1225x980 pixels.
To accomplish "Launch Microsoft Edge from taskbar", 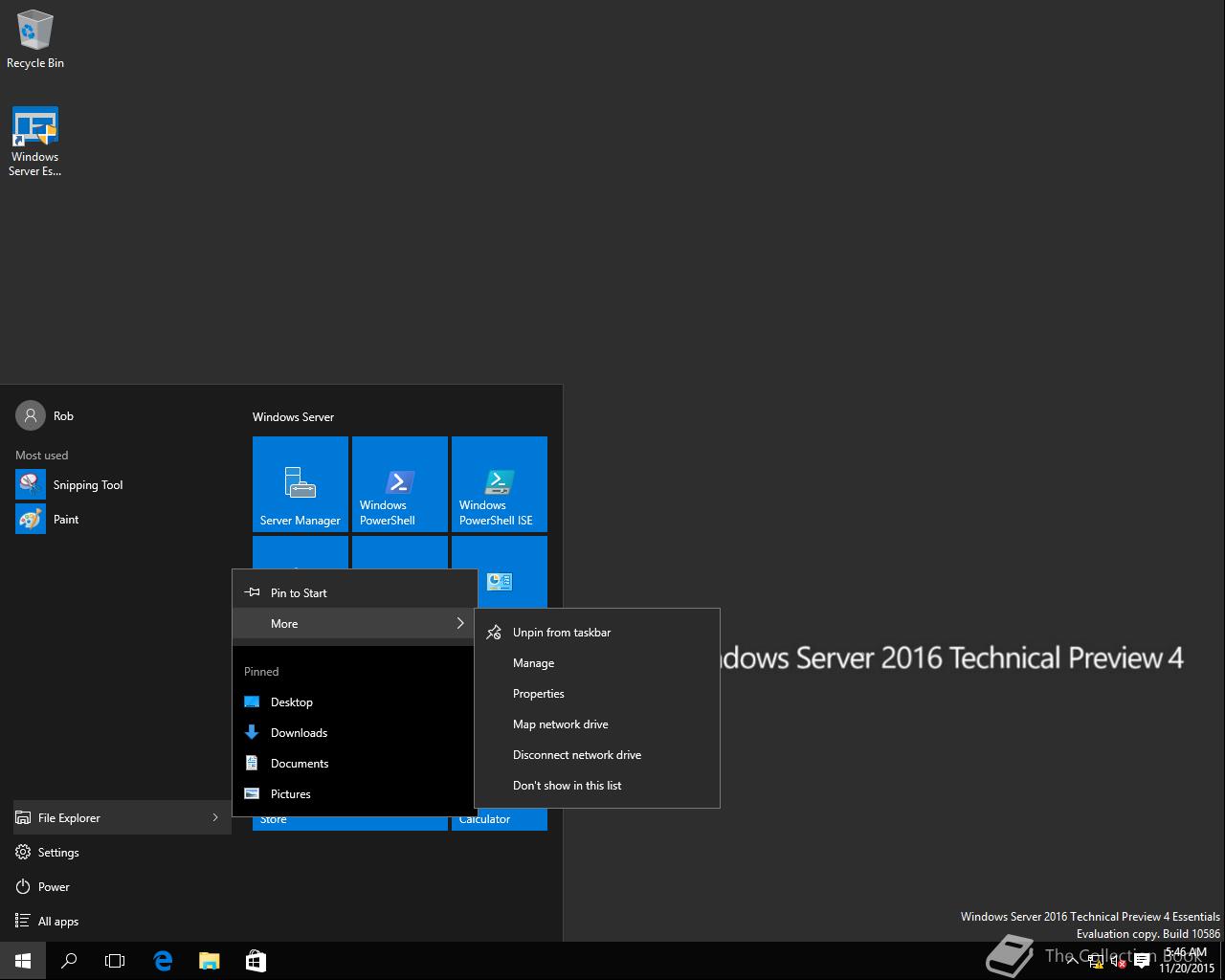I will coord(163,961).
